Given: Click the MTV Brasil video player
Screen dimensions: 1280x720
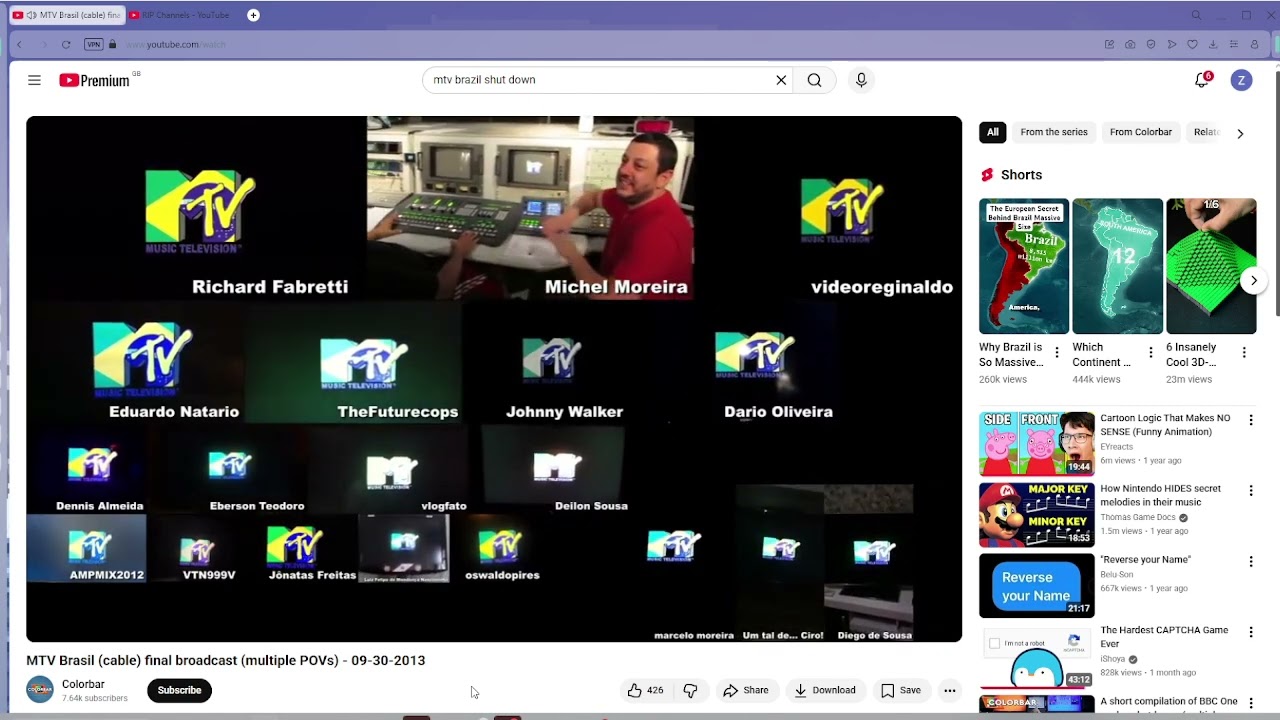Looking at the screenshot, I should tap(494, 379).
